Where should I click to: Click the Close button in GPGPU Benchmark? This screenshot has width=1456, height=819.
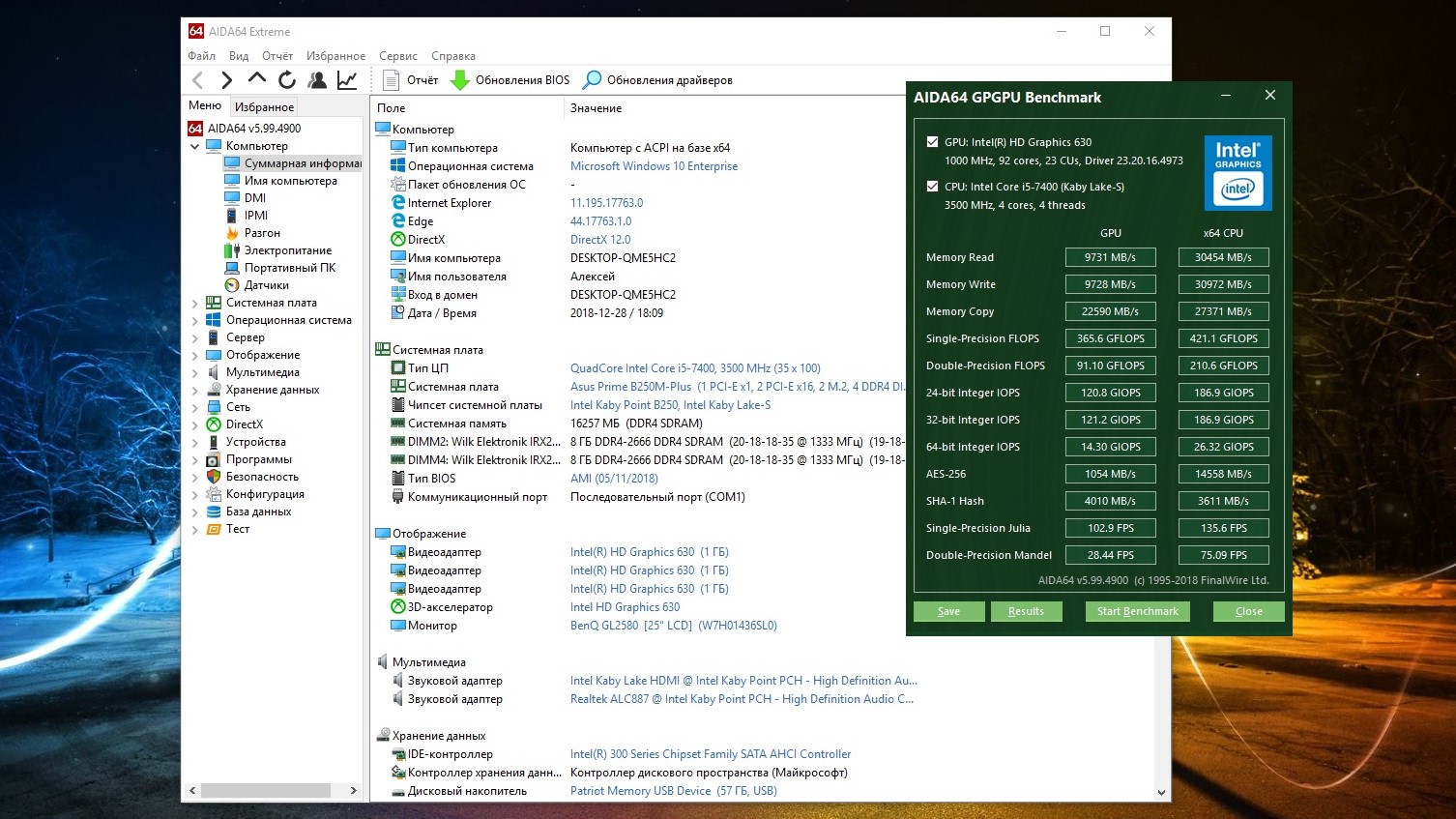1249,611
